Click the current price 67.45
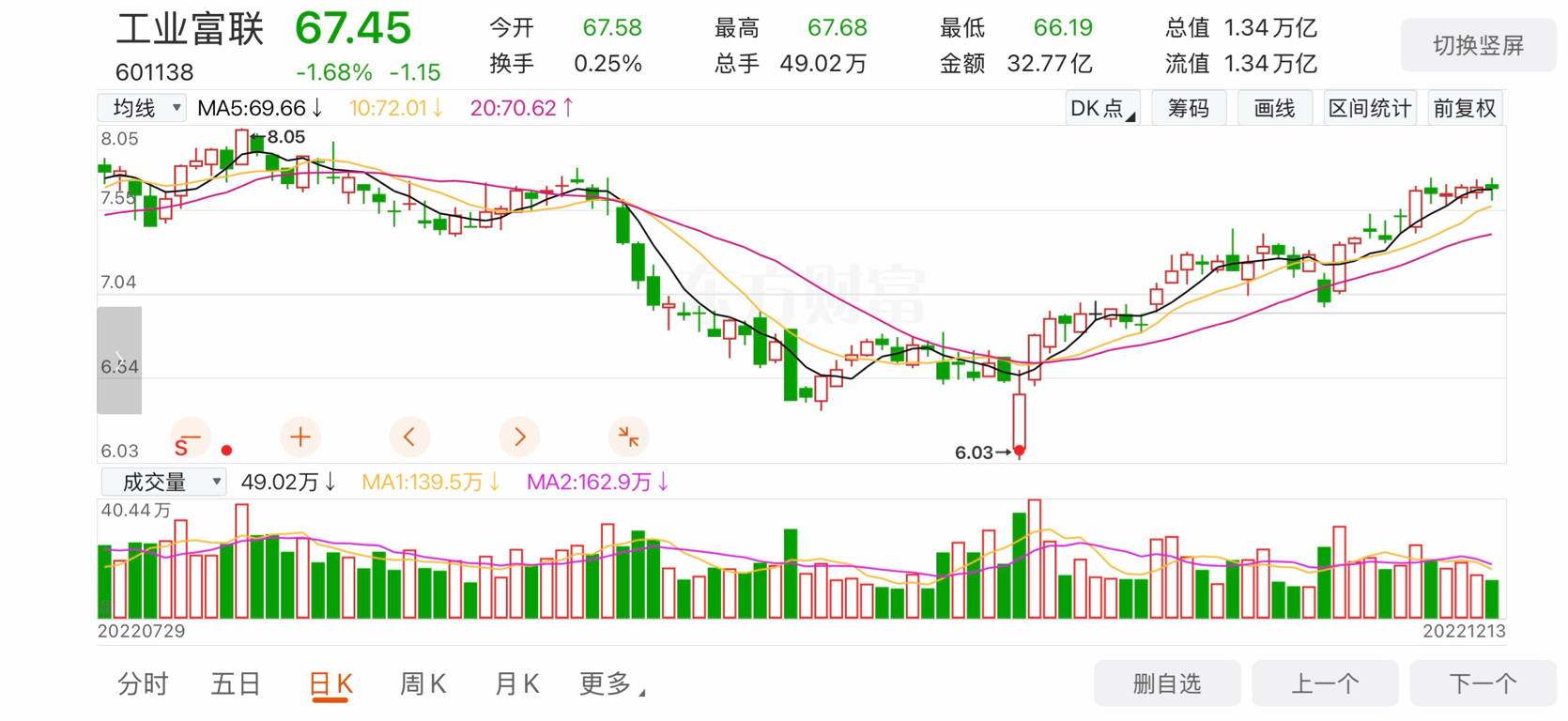The width and height of the screenshot is (1568, 721). point(353,28)
